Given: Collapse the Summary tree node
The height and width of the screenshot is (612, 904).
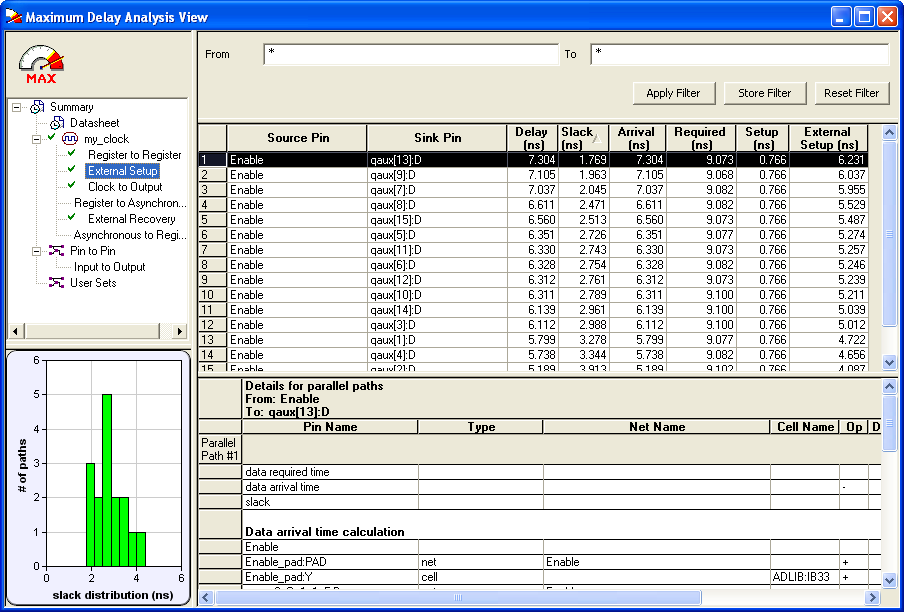Looking at the screenshot, I should [17, 107].
